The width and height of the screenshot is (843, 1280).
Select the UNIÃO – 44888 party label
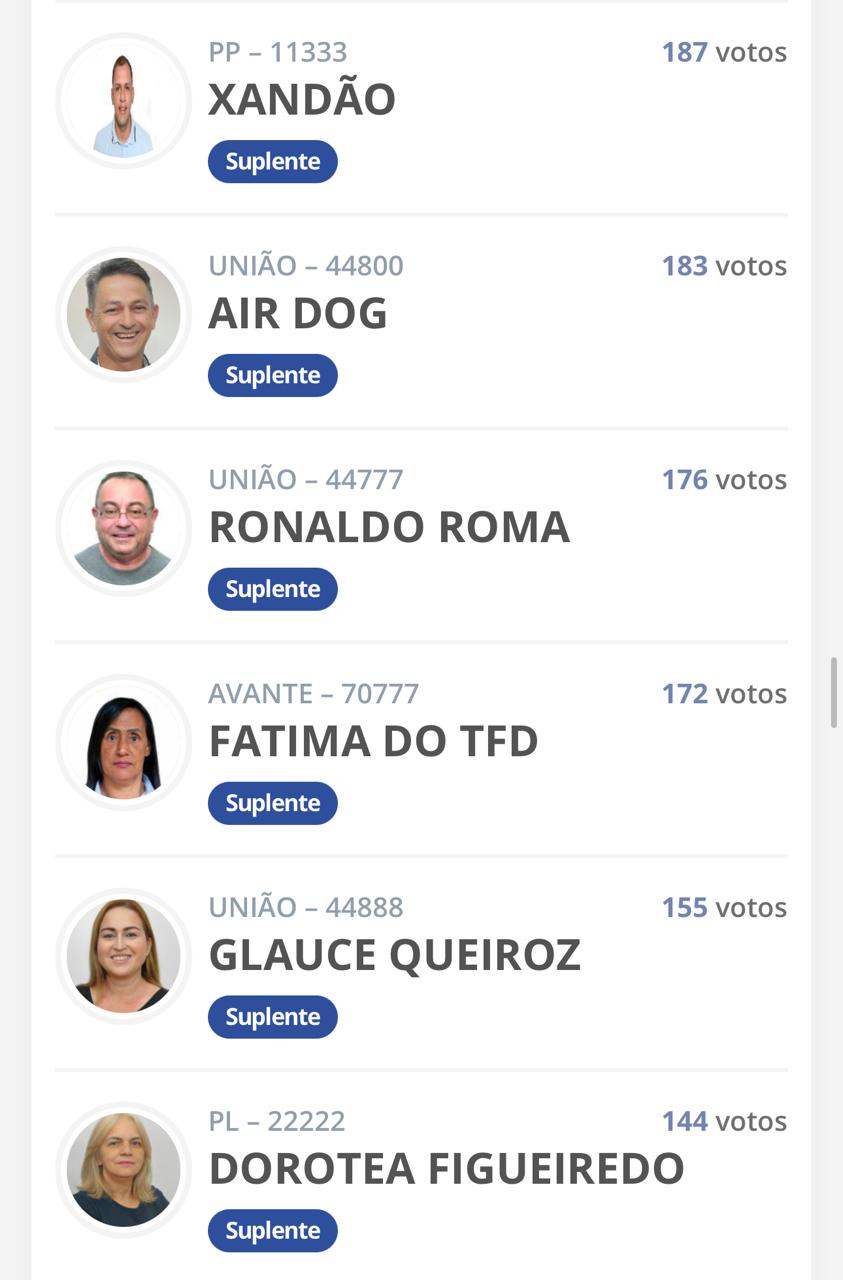306,908
